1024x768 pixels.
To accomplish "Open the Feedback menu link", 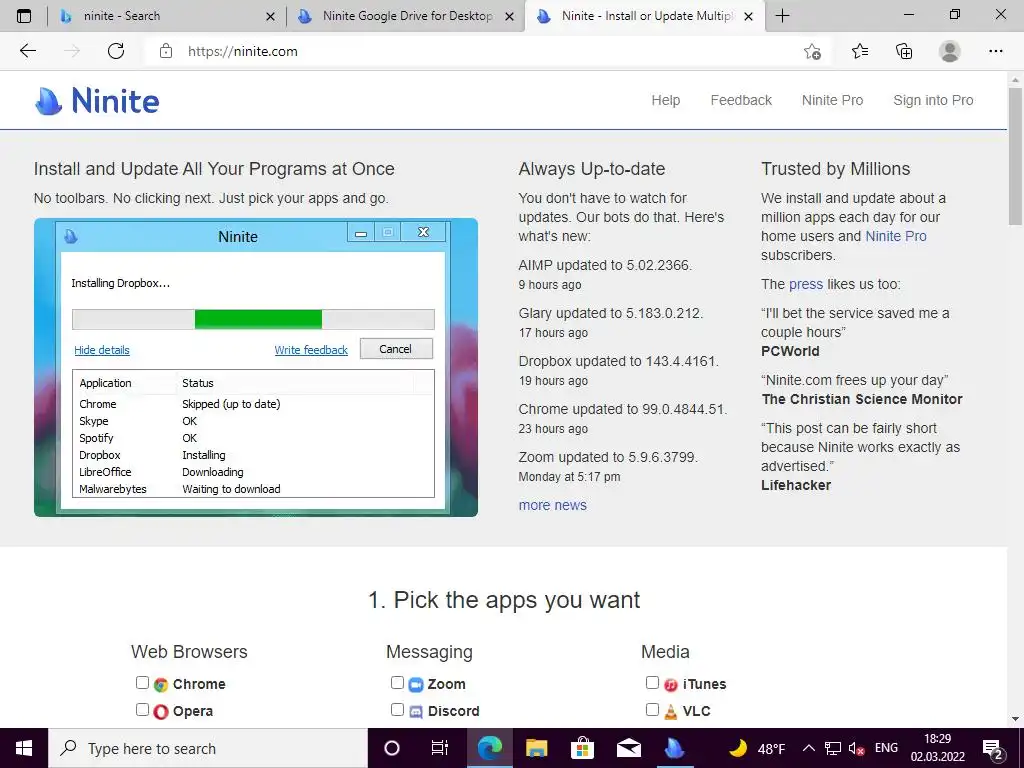I will point(741,100).
